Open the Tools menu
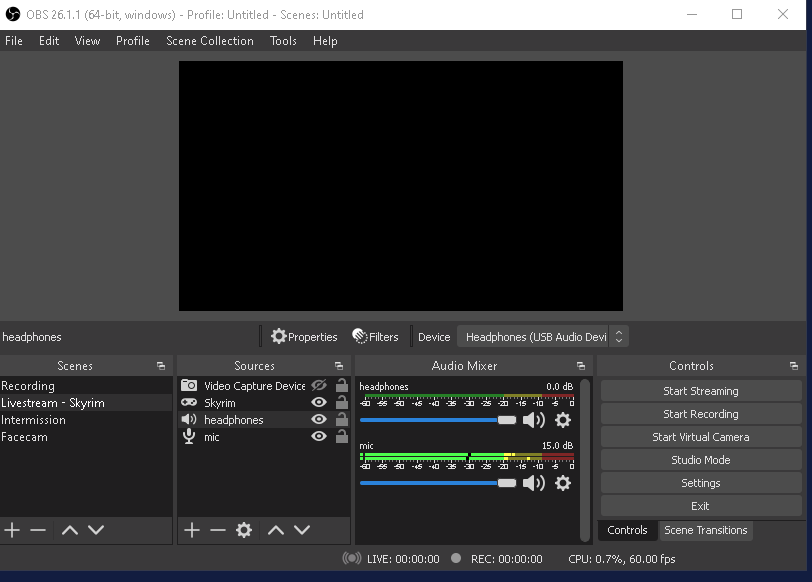 (x=283, y=41)
